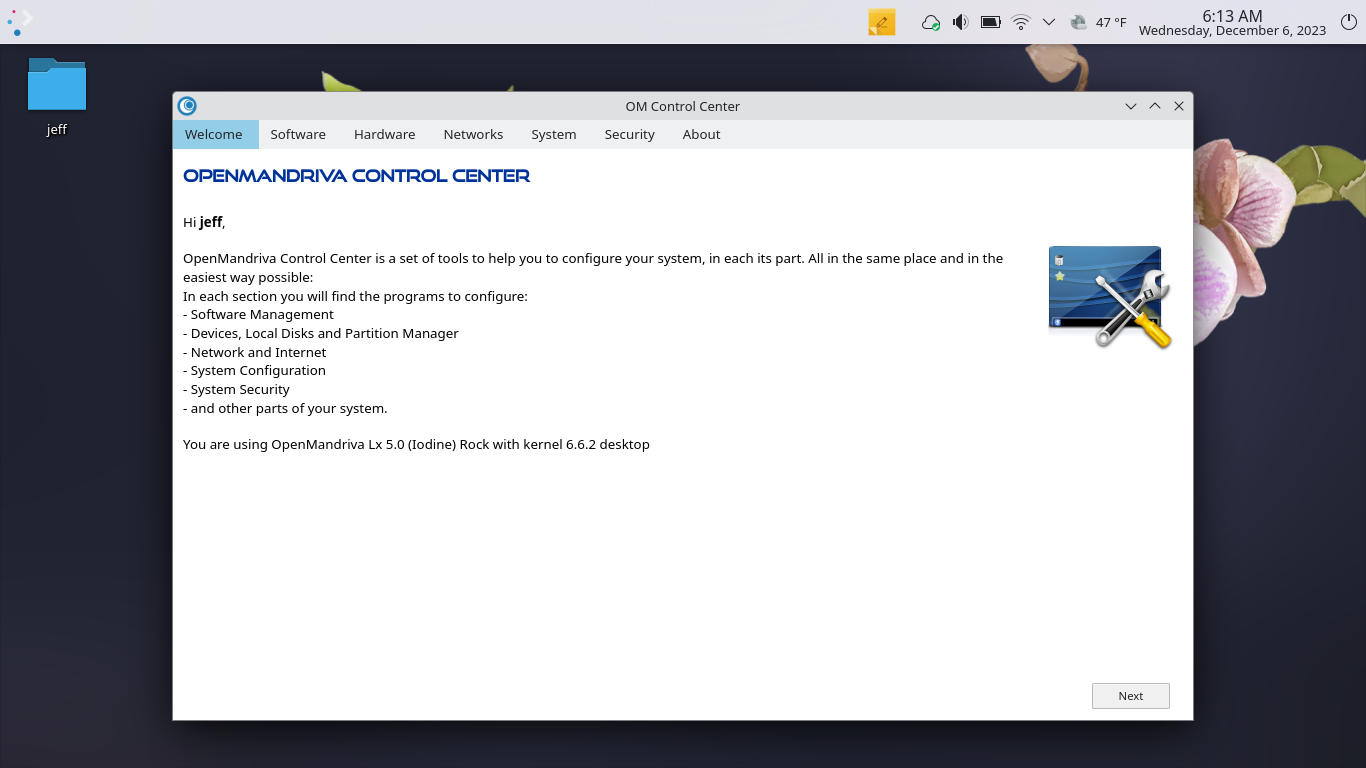
Task: Click the date Wednesday, December 6, 2023
Action: pos(1232,31)
